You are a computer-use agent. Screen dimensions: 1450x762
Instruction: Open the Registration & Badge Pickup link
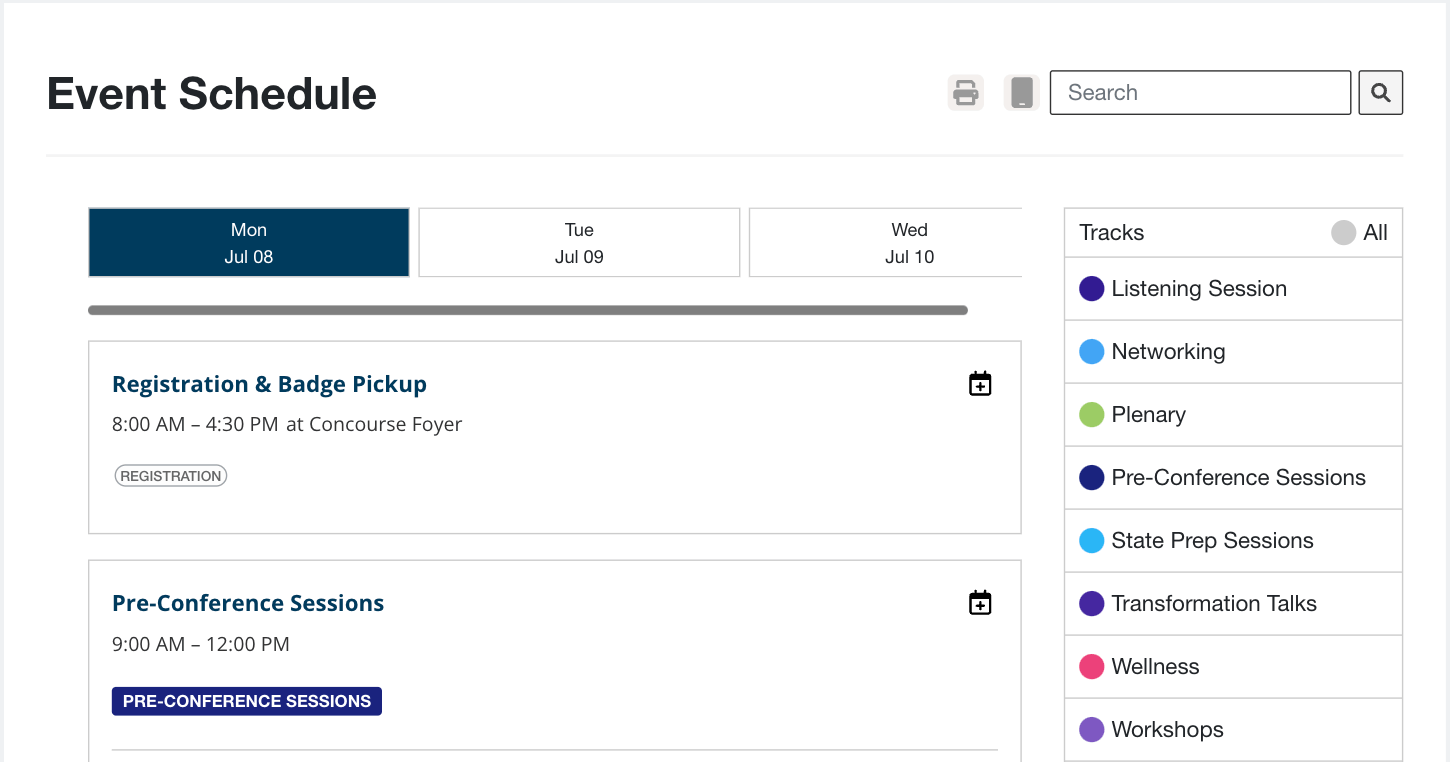pos(269,384)
